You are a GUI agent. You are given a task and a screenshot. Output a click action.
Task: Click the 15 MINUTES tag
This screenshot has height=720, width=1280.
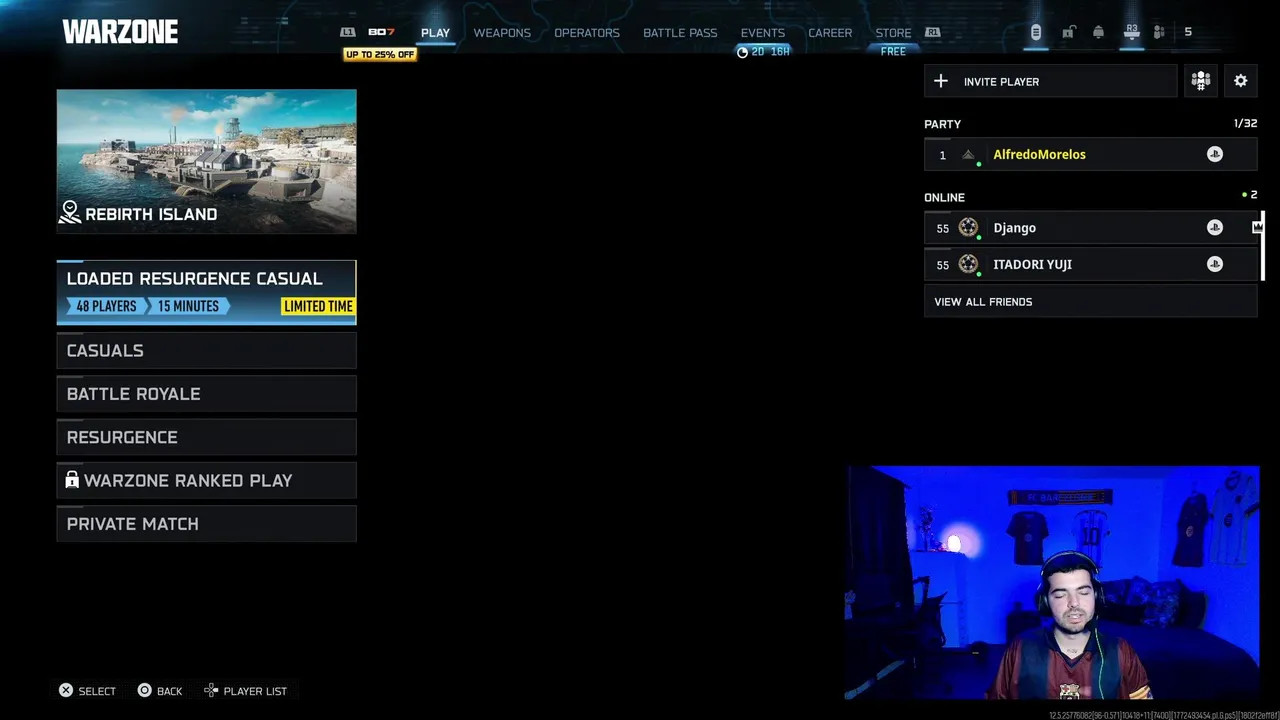tap(188, 306)
